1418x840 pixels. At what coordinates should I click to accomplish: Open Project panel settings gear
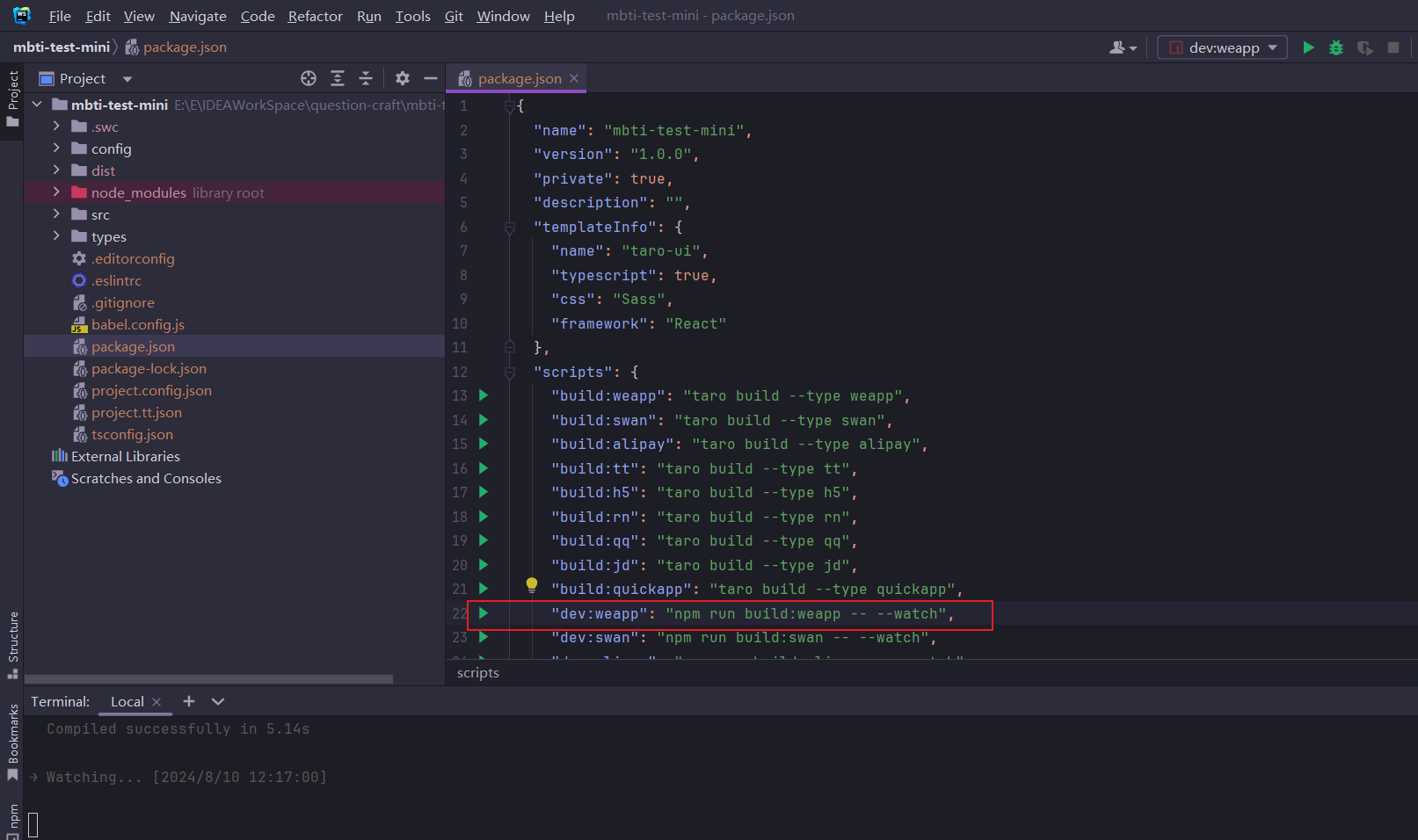pyautogui.click(x=403, y=78)
